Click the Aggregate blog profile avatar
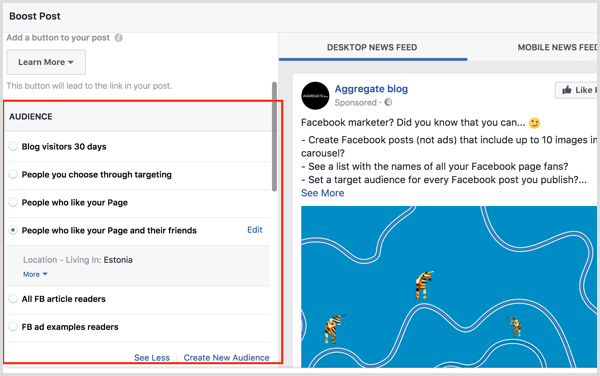Screen dimensions: 600x376 pyautogui.click(x=315, y=96)
